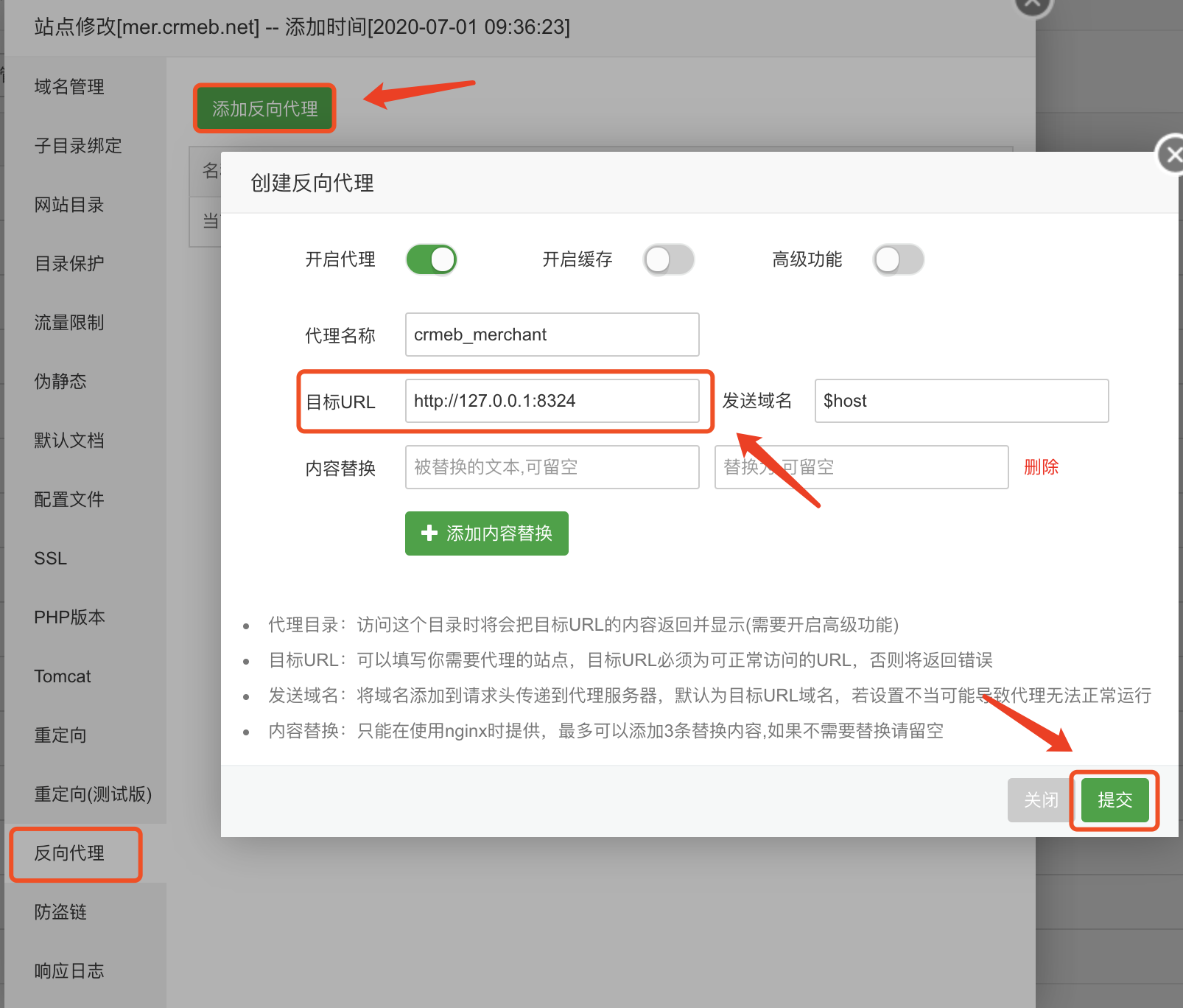Open the PHP版本 section
The image size is (1183, 1008).
[69, 617]
